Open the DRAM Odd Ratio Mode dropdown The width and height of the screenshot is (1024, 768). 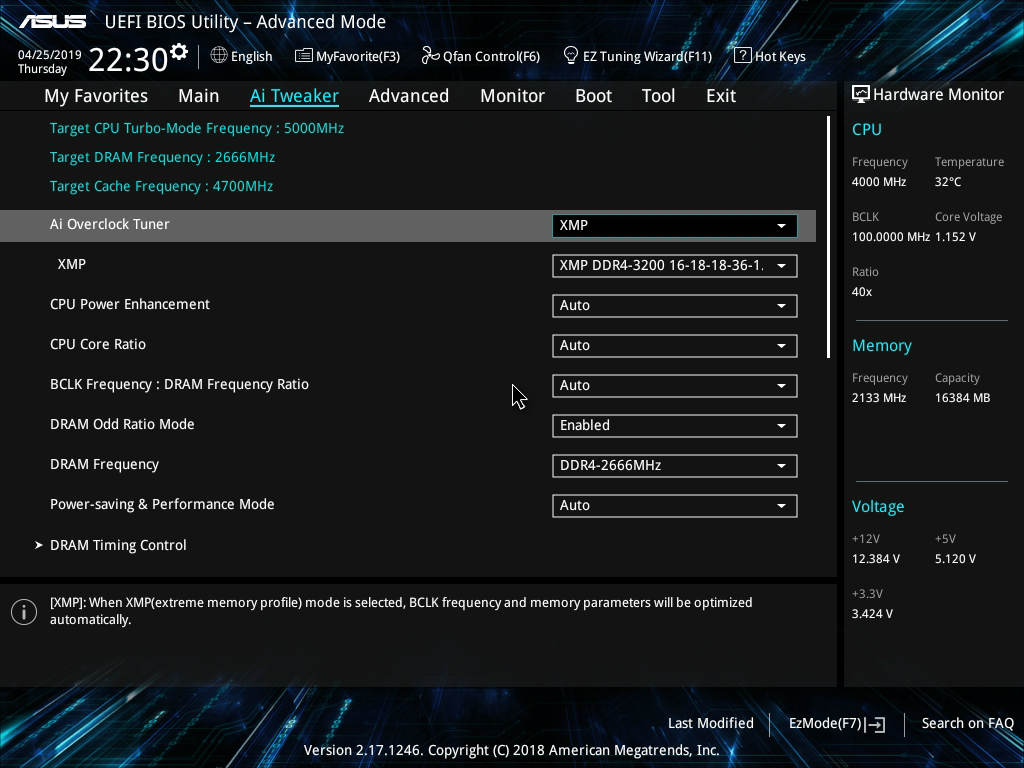point(675,426)
